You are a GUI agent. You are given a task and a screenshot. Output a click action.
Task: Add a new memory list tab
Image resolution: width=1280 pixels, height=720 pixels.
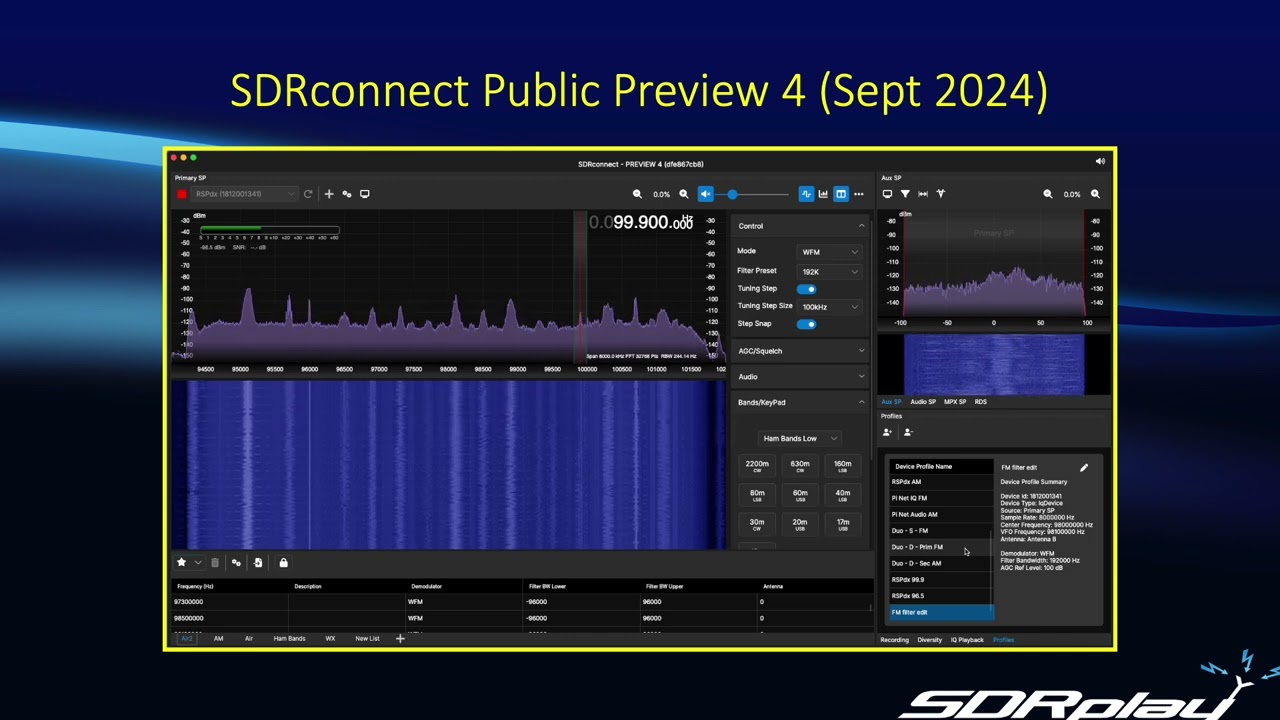400,638
